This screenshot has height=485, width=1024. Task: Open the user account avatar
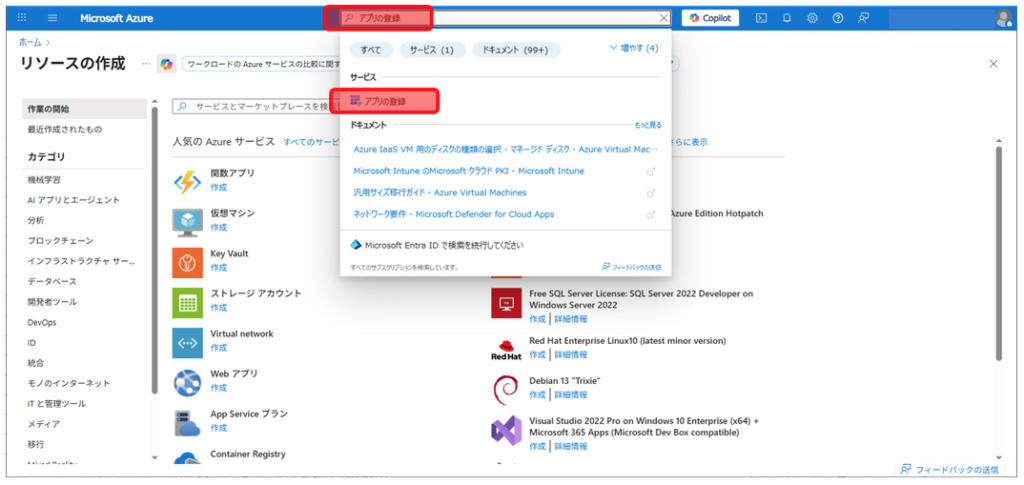(x=1004, y=18)
